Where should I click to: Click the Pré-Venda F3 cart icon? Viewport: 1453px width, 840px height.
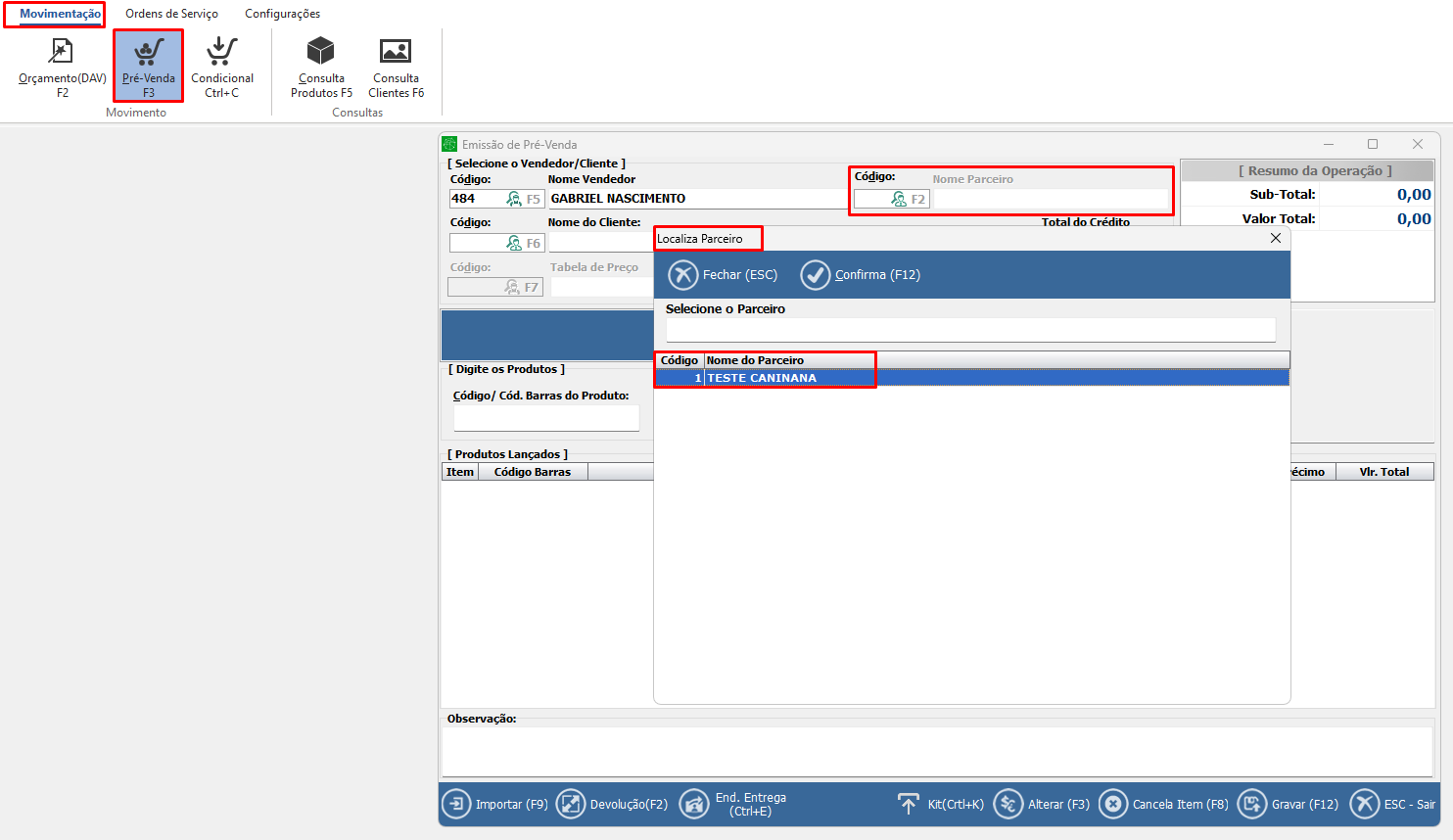coord(148,53)
